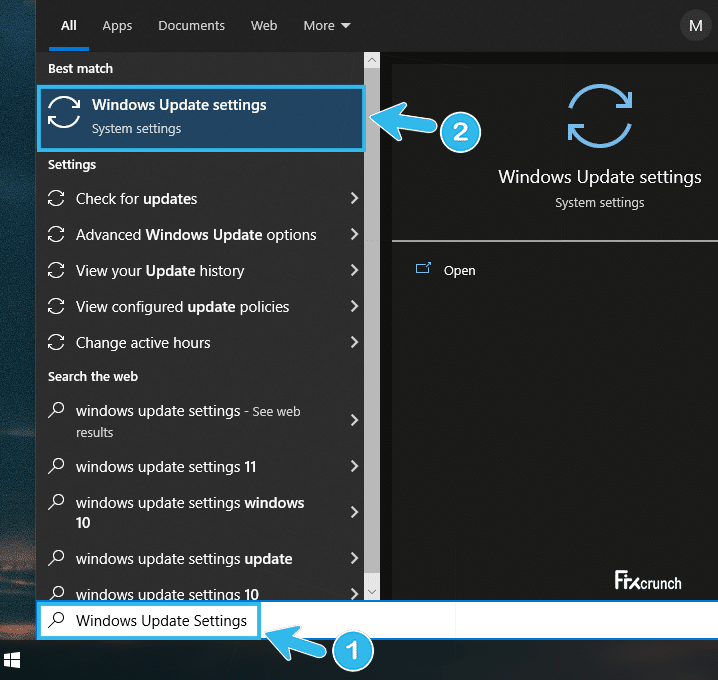Switch to the Documents tab
718x680 pixels.
coord(191,26)
